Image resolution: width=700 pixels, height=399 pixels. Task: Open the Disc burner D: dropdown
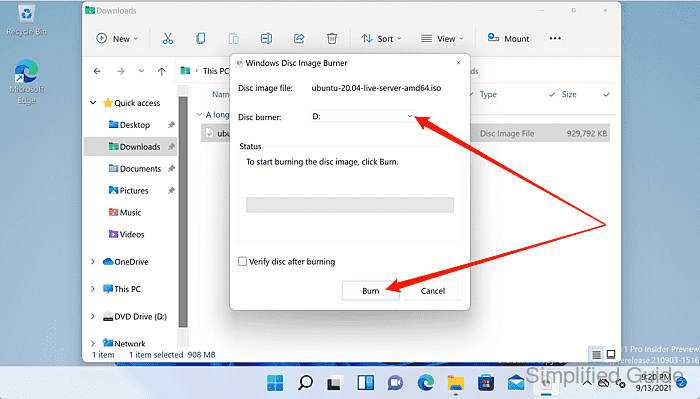coord(363,116)
